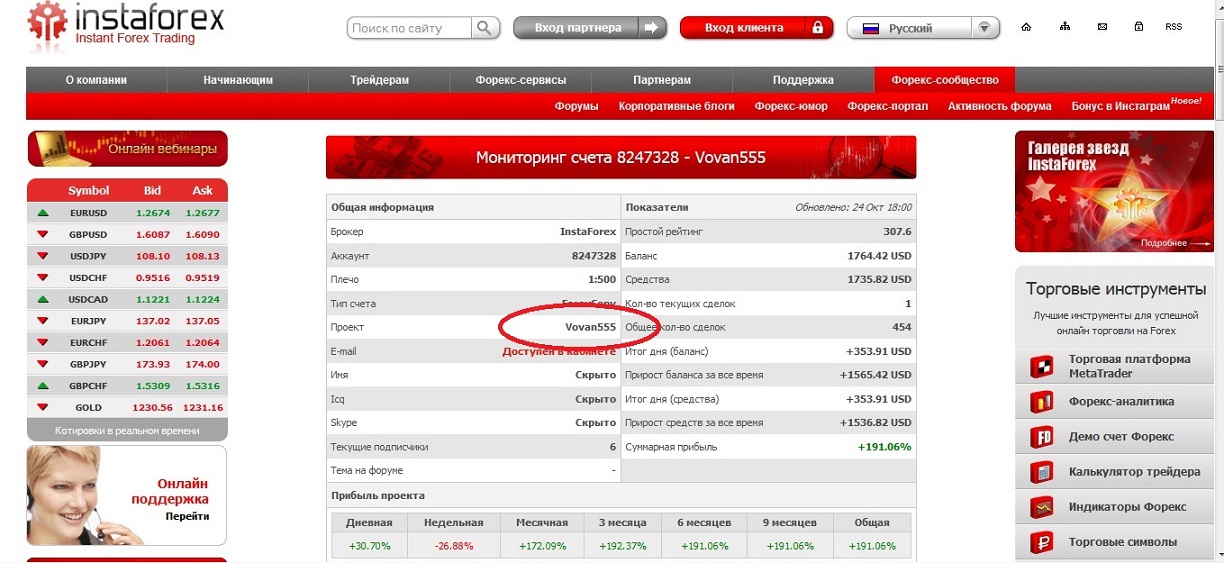The width and height of the screenshot is (1224, 563).
Task: Click red down arrow beside GOLD
Action: coord(42,408)
